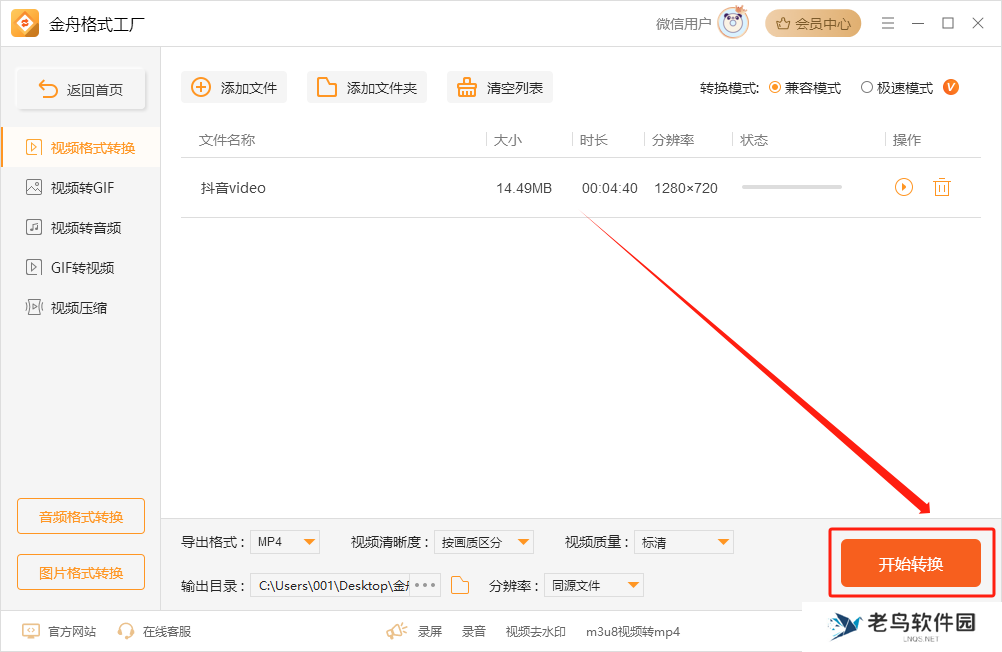Switch to 视频转音频 in sidebar
This screenshot has height=652, width=1002.
tap(81, 228)
